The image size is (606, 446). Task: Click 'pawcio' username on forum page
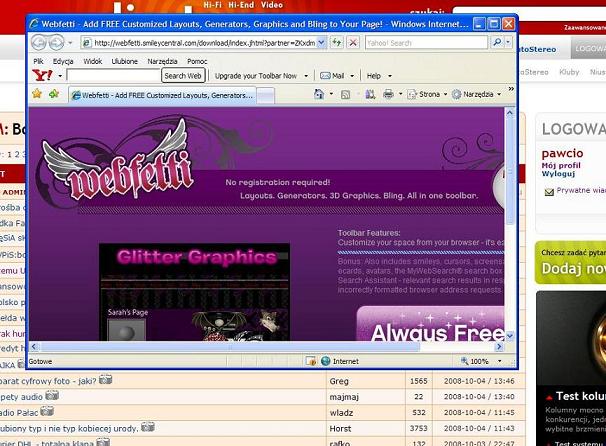pos(562,153)
